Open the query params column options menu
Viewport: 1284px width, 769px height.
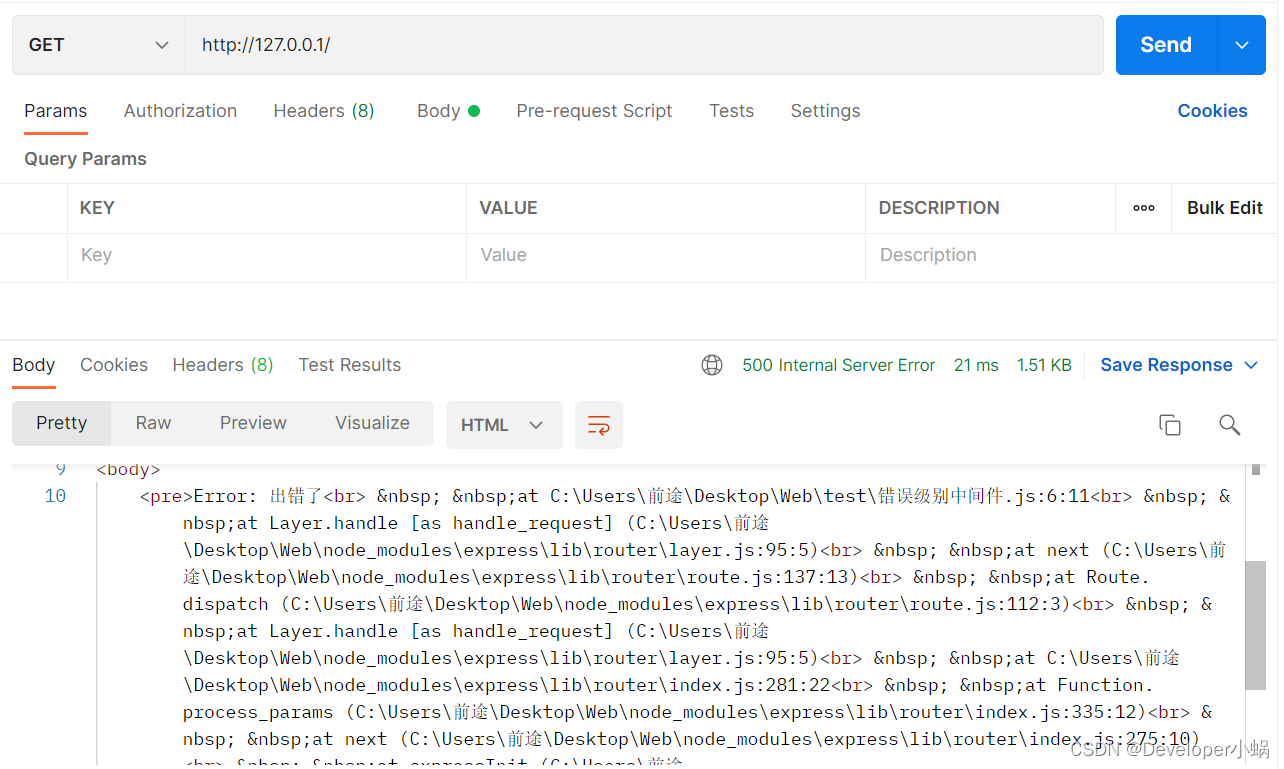click(x=1144, y=208)
